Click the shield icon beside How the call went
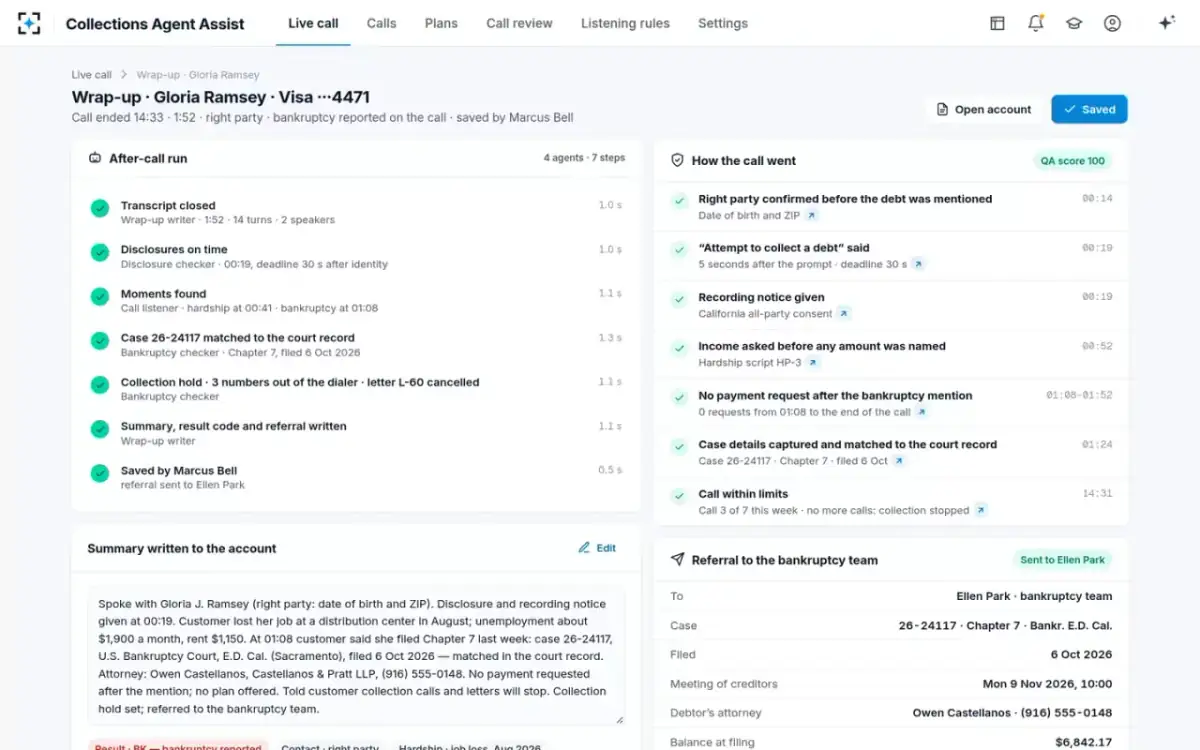 pos(677,160)
